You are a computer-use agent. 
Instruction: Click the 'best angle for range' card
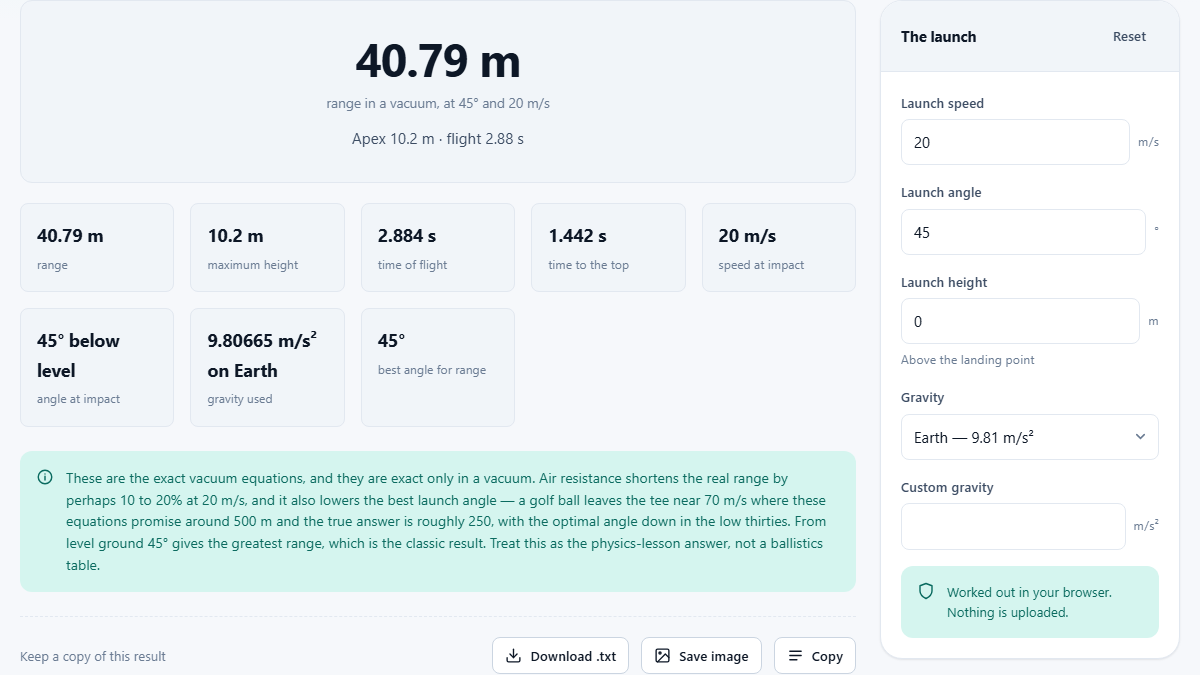tap(438, 367)
